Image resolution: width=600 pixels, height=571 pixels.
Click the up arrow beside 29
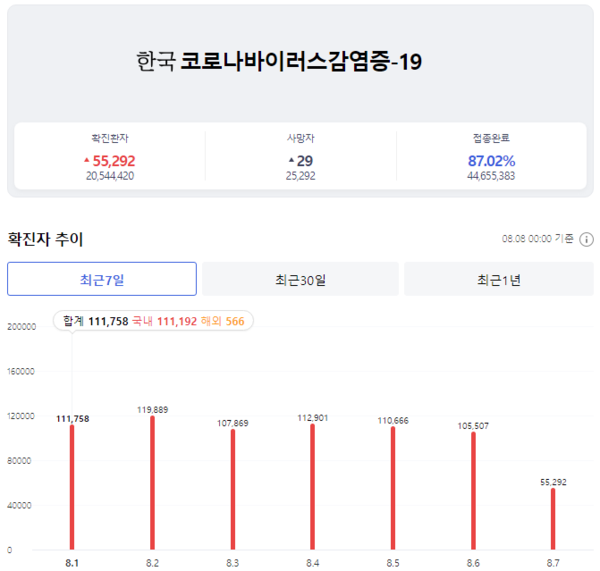[292, 160]
